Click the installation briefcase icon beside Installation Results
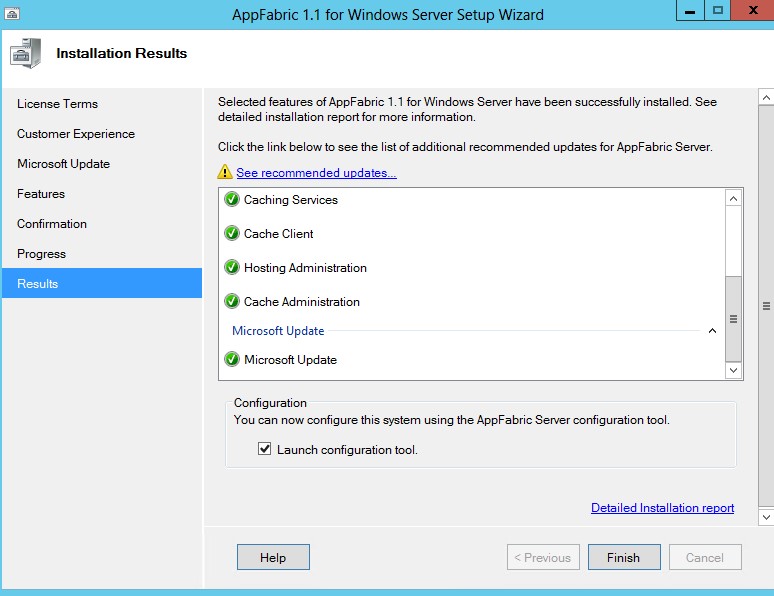 click(x=25, y=53)
